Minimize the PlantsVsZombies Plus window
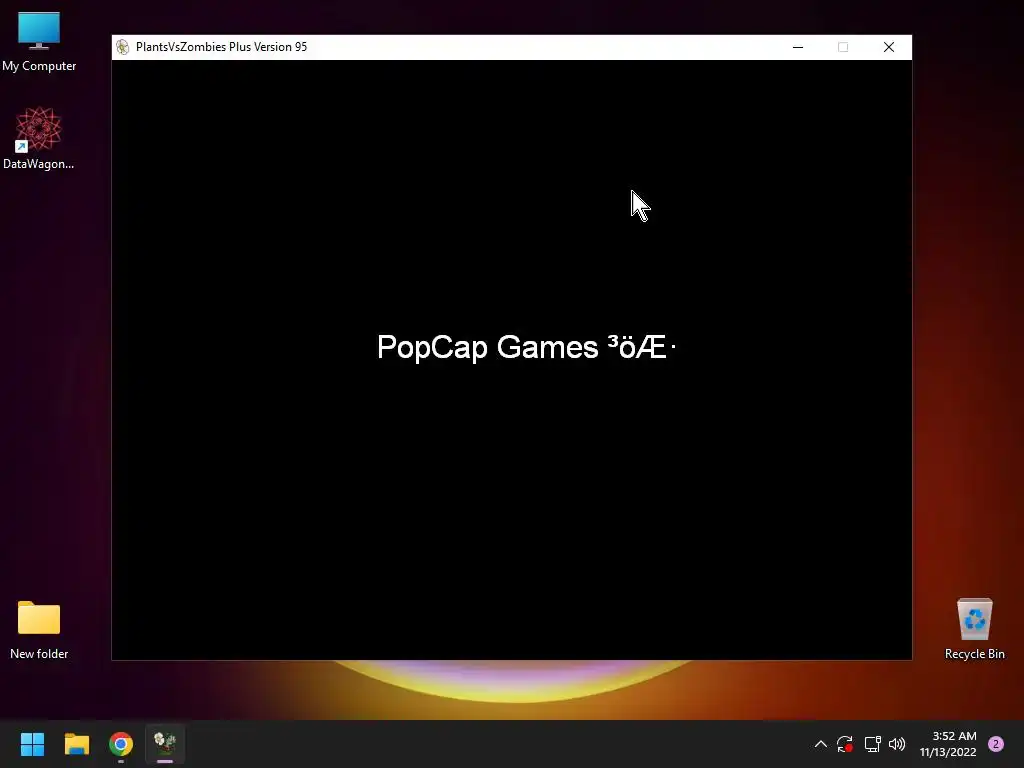 [x=798, y=47]
